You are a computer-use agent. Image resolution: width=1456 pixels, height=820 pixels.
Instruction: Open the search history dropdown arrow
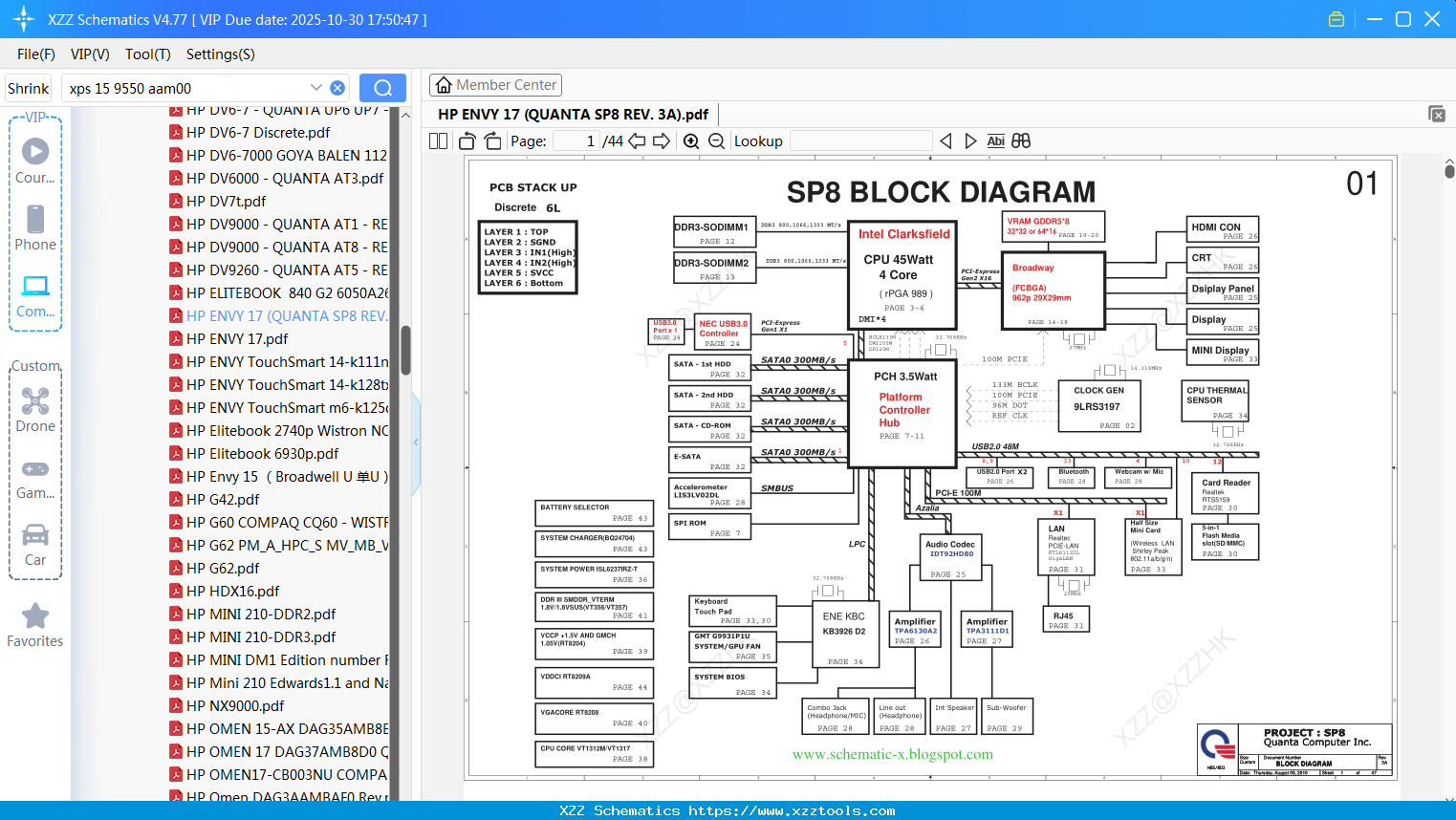(x=316, y=88)
